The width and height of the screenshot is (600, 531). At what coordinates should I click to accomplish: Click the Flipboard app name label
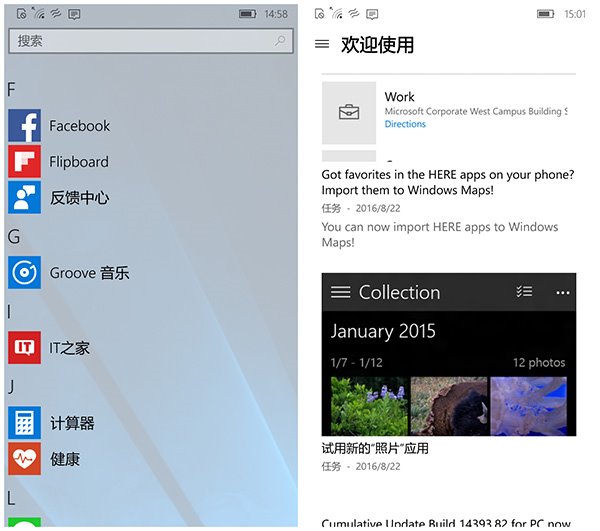point(79,162)
